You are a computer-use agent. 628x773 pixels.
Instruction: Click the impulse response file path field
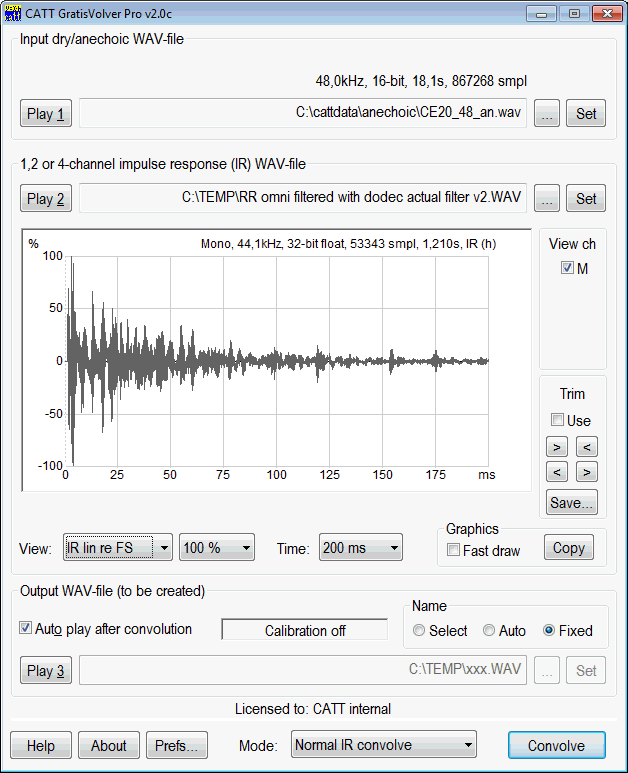pos(302,198)
